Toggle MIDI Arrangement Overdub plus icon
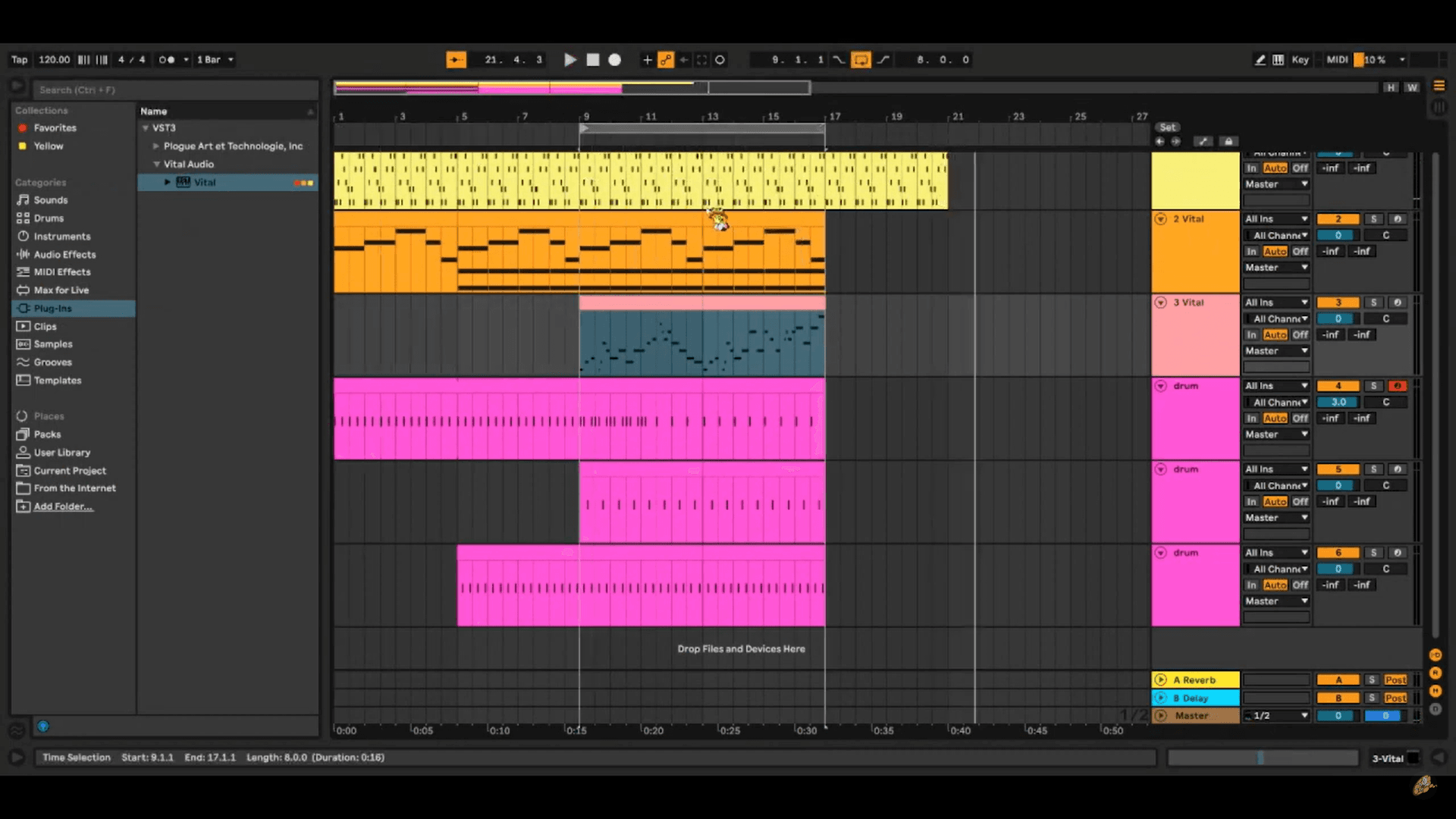This screenshot has width=1456, height=819. click(648, 59)
